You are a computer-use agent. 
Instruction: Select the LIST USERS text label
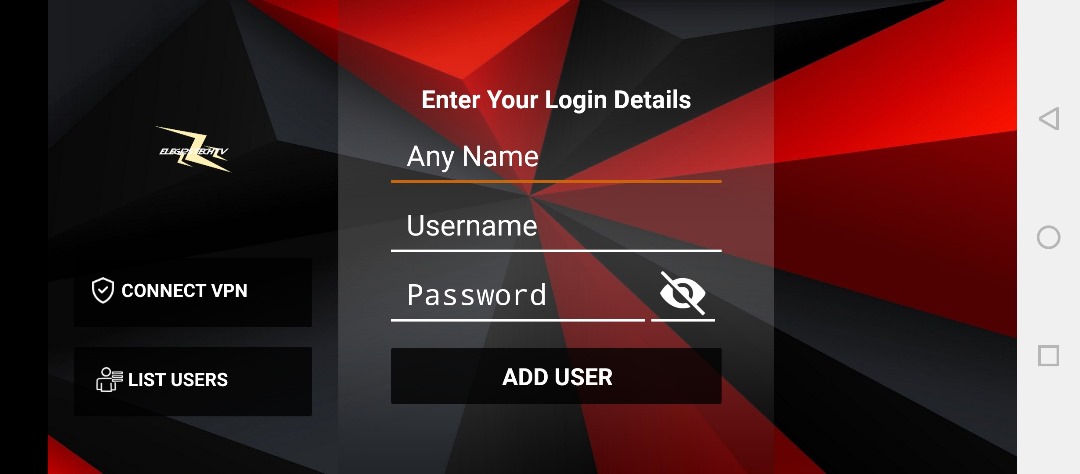coord(178,380)
